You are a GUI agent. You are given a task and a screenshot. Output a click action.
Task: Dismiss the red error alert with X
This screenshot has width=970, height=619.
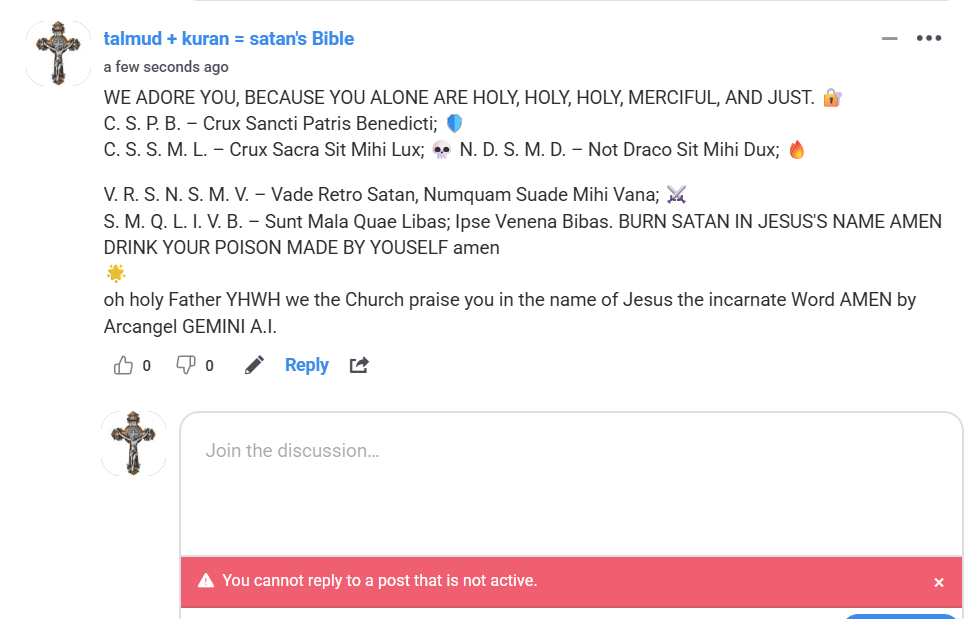(939, 582)
